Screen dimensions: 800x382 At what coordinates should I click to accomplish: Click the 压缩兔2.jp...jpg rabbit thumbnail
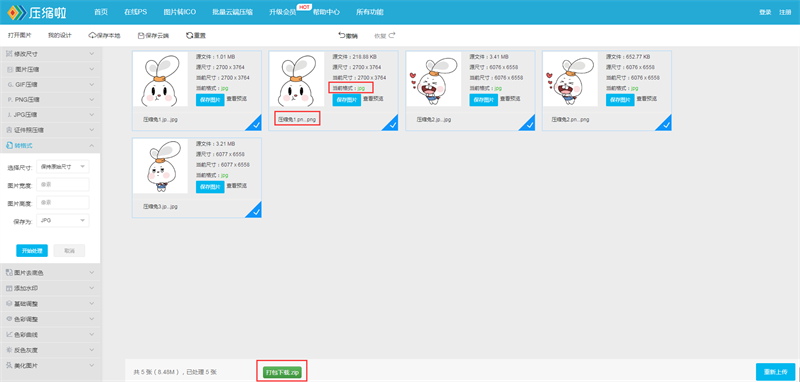434,80
